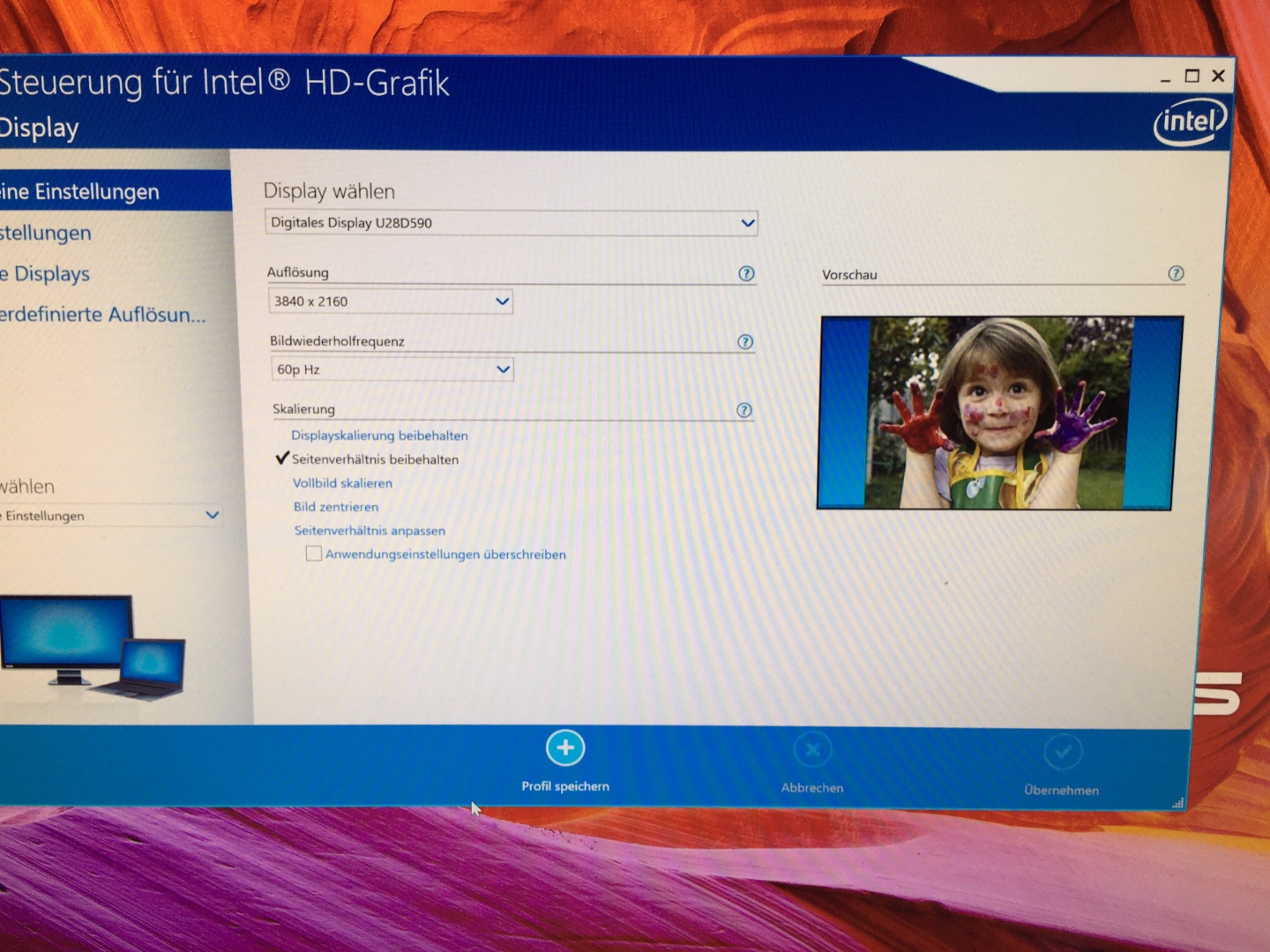
Task: Click the Übernehmen checkmark icon
Action: click(x=1063, y=752)
